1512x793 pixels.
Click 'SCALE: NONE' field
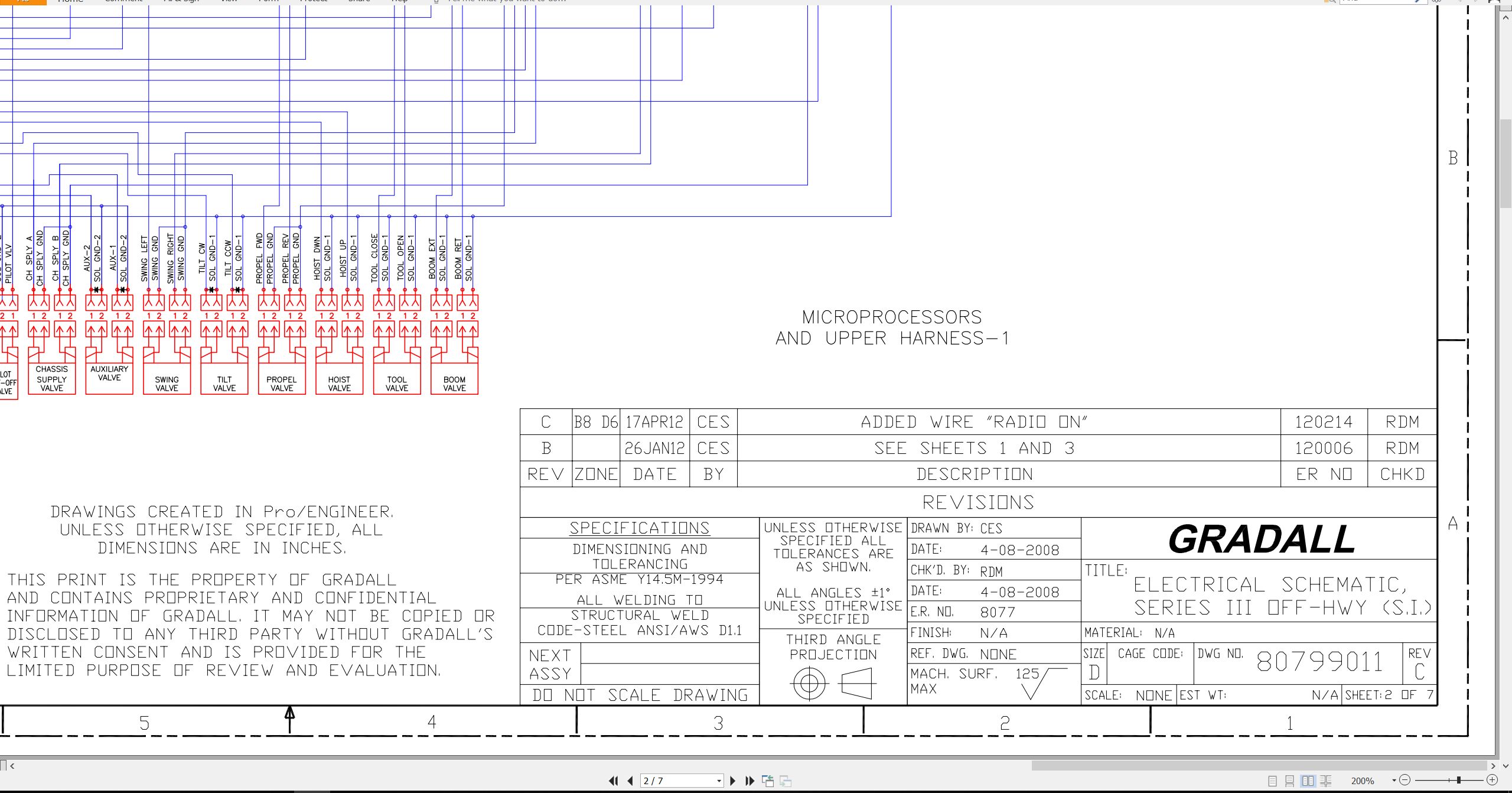[x=1128, y=695]
